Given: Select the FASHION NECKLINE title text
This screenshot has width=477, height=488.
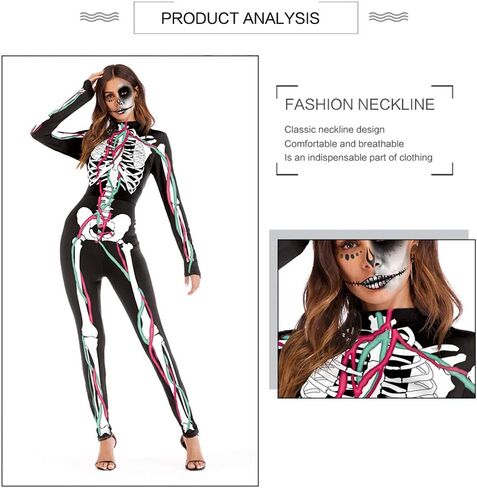Looking at the screenshot, I should (360, 104).
